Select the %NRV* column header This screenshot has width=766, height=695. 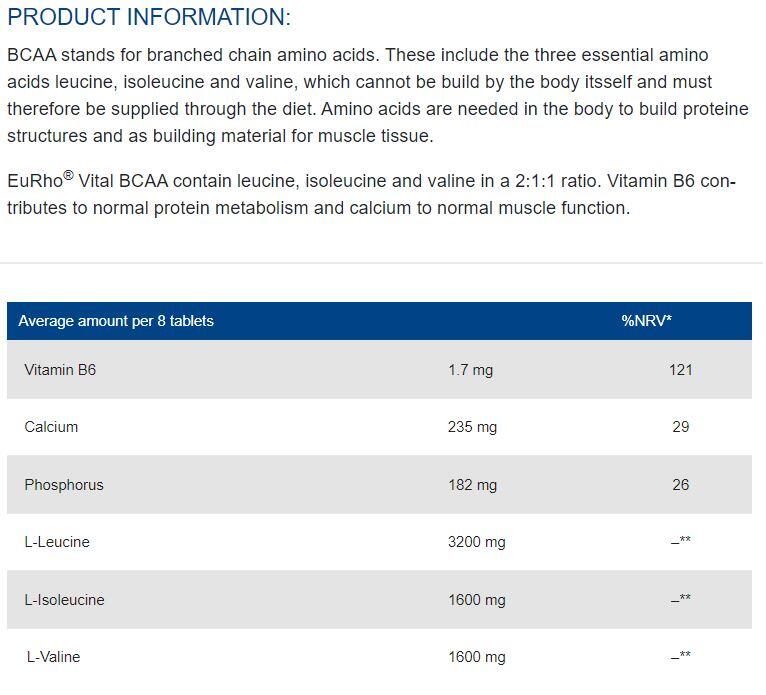646,321
